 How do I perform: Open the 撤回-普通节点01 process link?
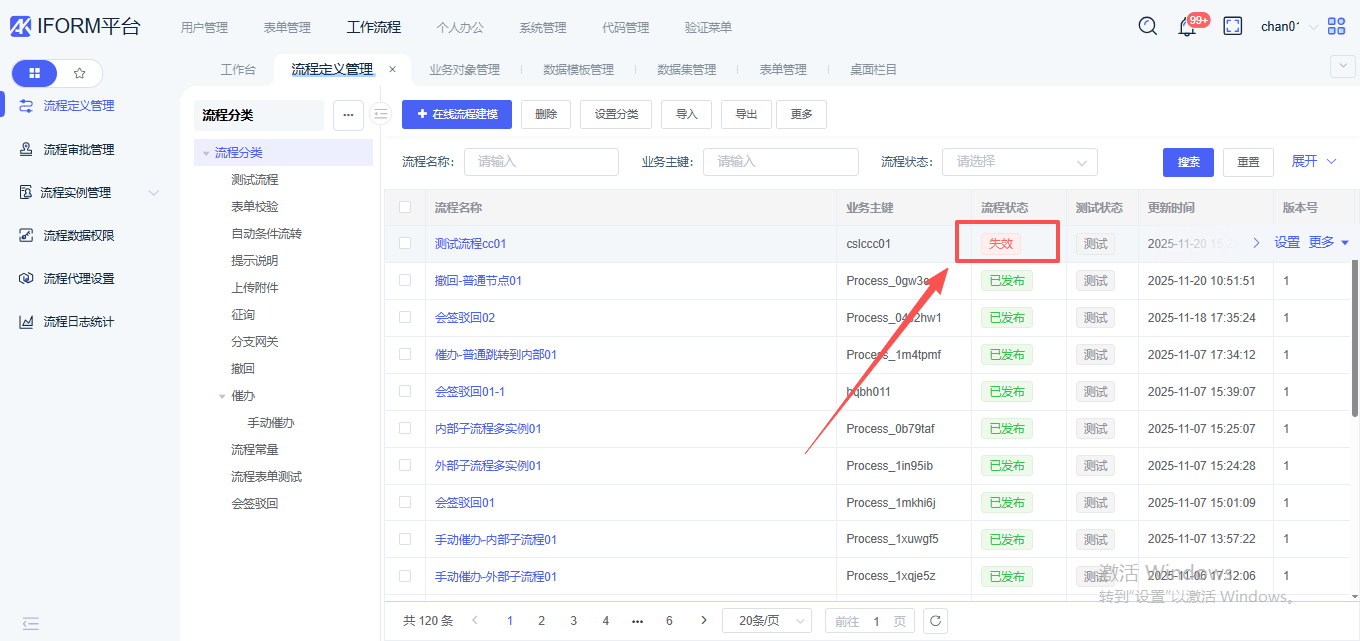click(478, 281)
